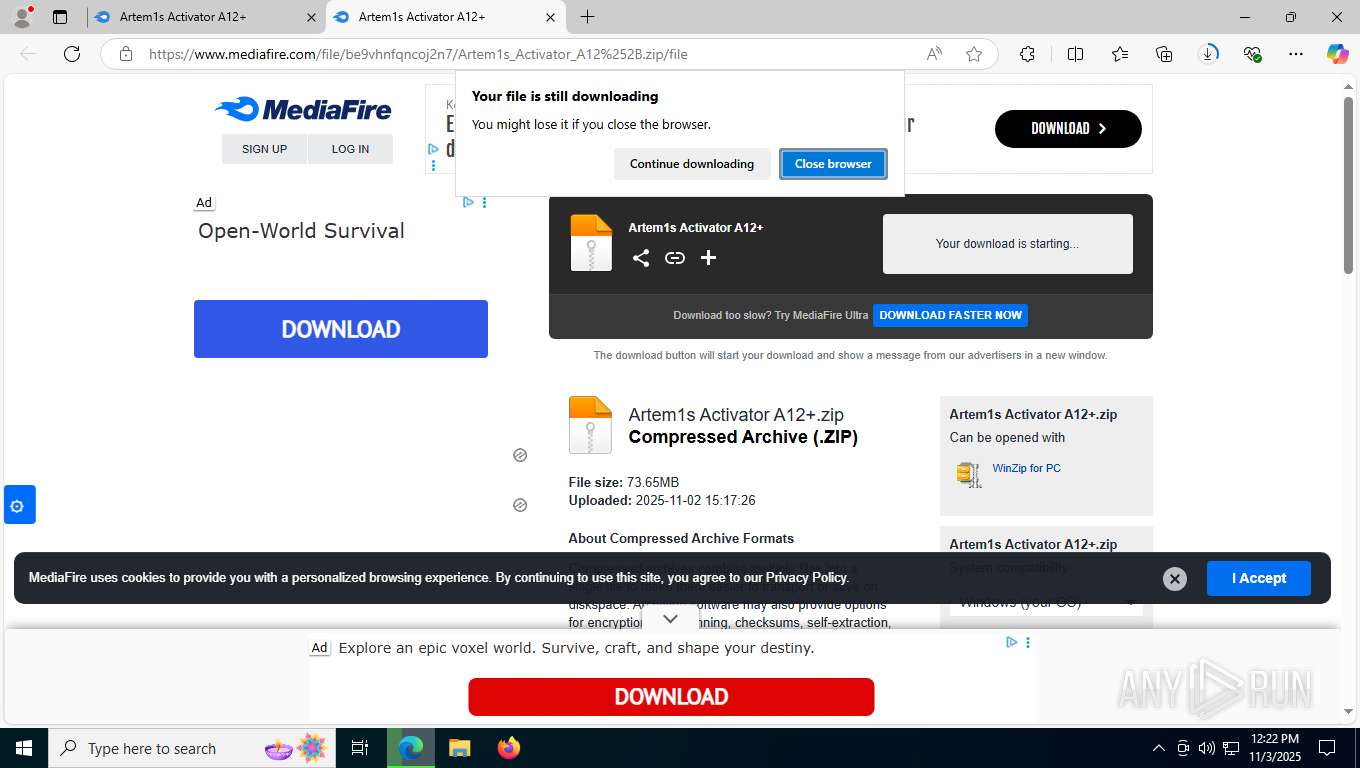Close the first Artem1s Activator tab
Screen dimensions: 1360x768
click(311, 17)
